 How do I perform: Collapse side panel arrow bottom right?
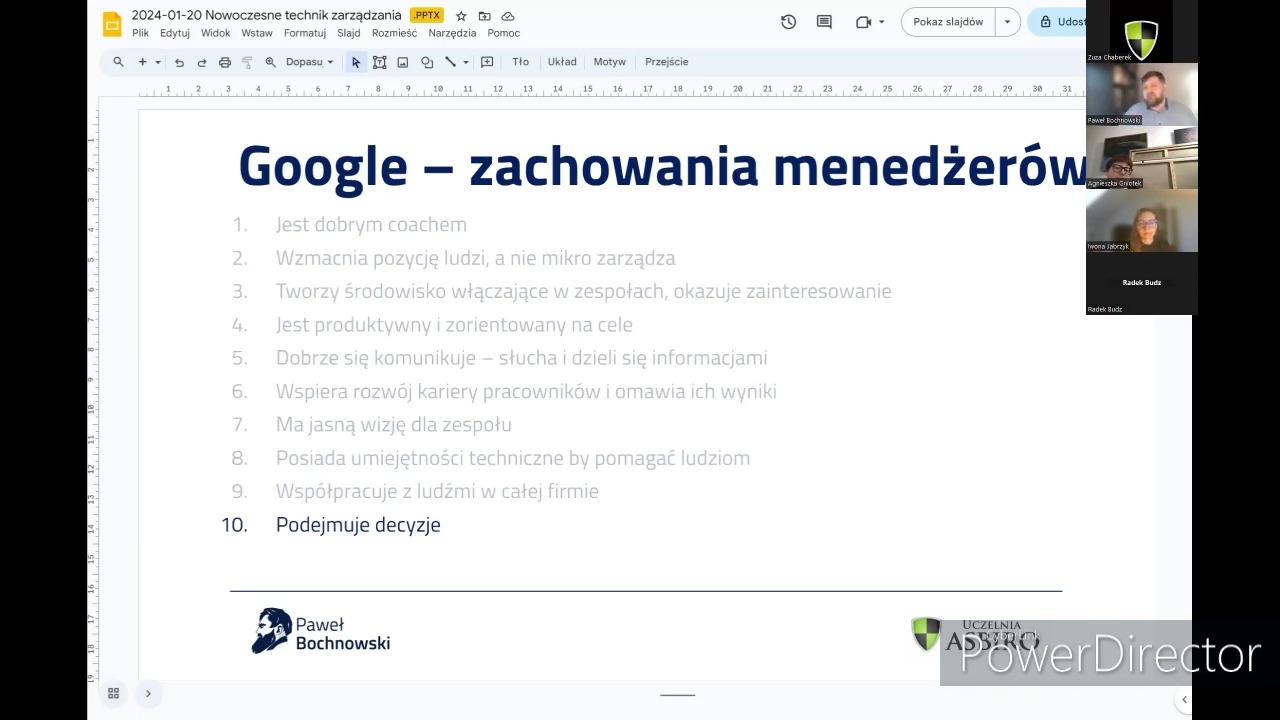pyautogui.click(x=1184, y=700)
